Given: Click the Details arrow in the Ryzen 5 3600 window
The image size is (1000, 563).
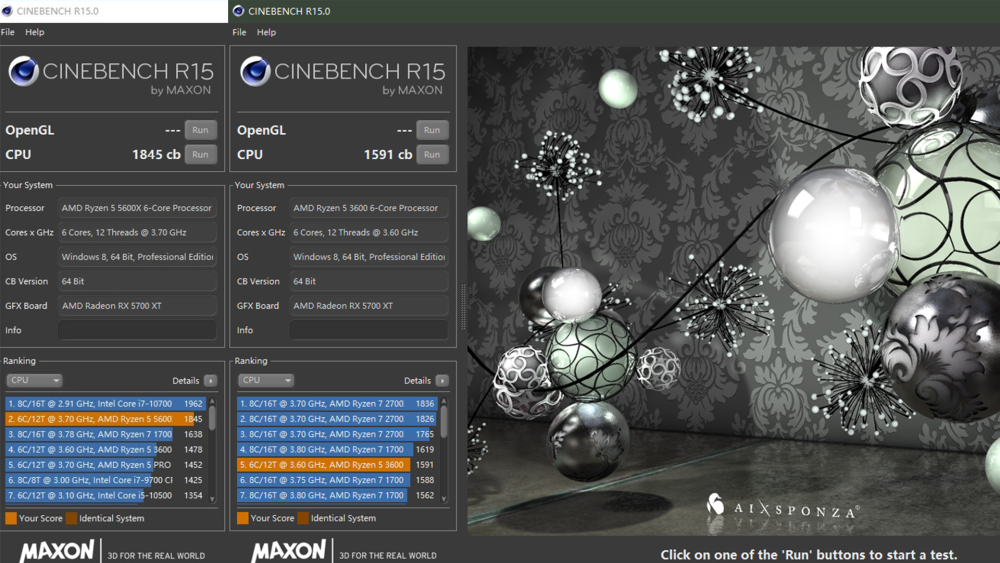Looking at the screenshot, I should pyautogui.click(x=442, y=381).
